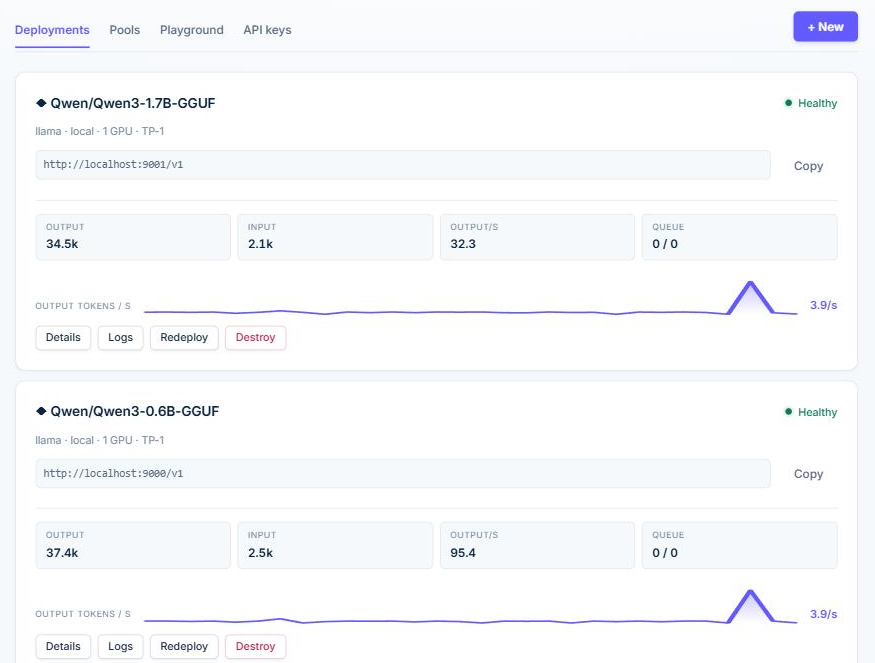
Task: Click the queue 0 / 0 value on Qwen3-0.6B card
Action: pos(665,552)
